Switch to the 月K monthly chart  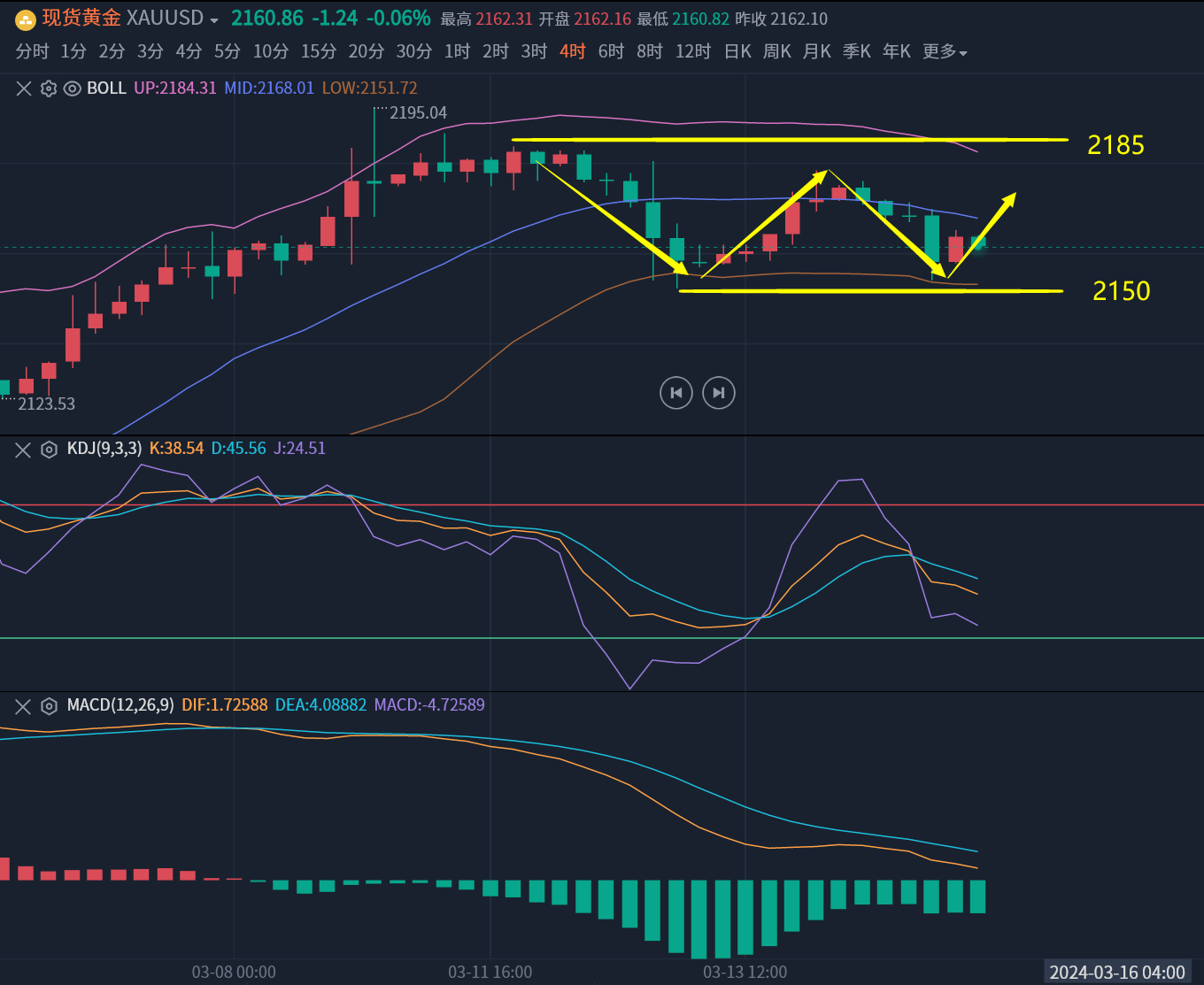click(x=817, y=52)
